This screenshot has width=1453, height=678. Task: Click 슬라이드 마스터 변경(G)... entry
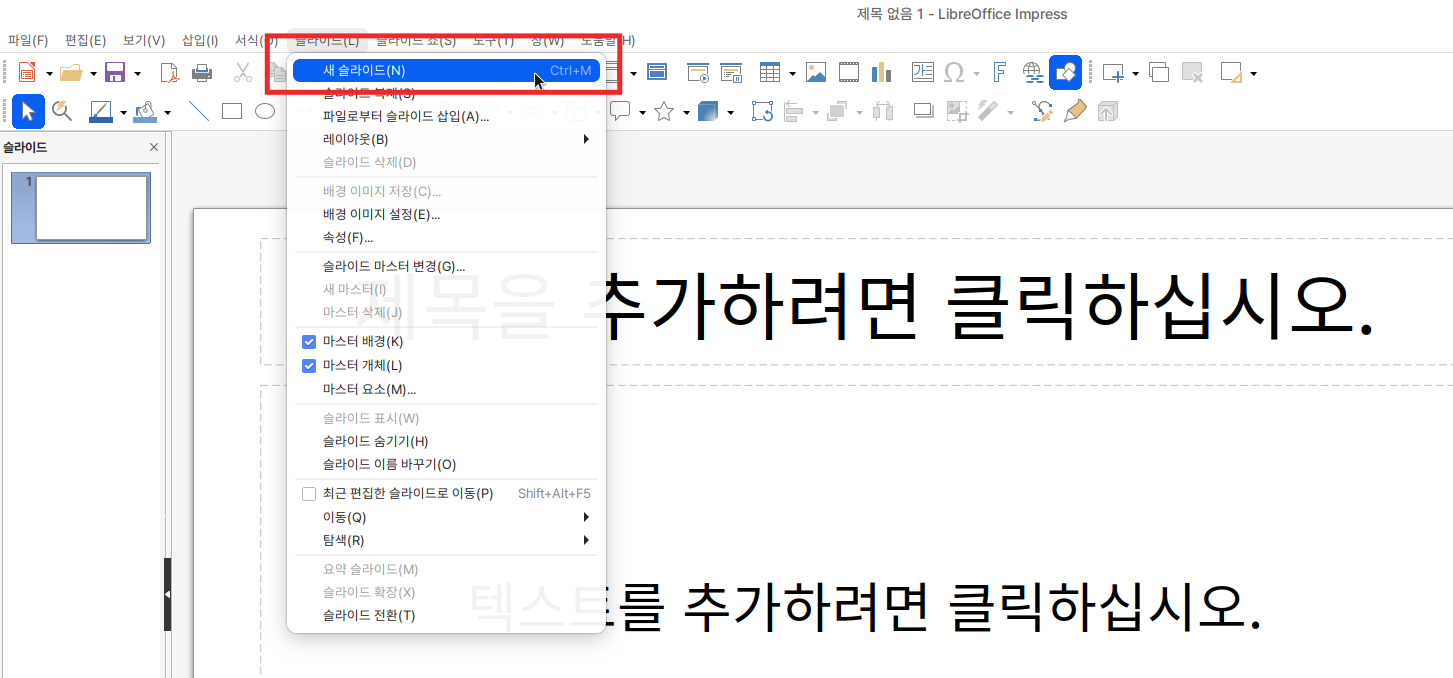click(x=394, y=267)
